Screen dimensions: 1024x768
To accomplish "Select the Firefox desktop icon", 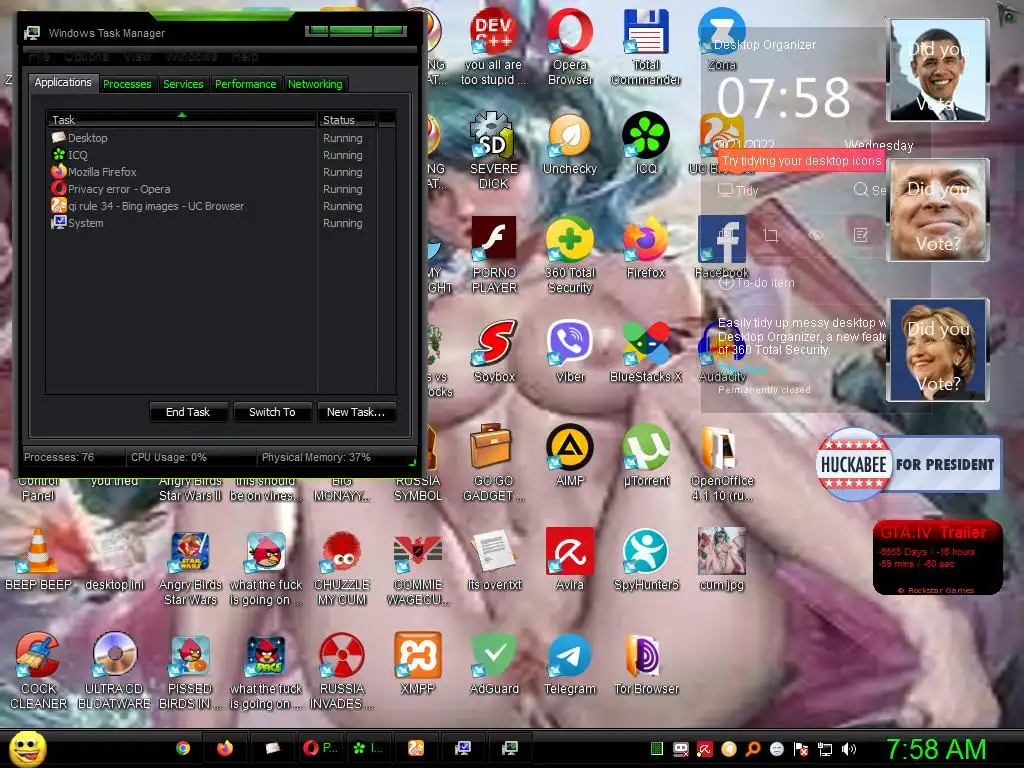I will [x=646, y=248].
